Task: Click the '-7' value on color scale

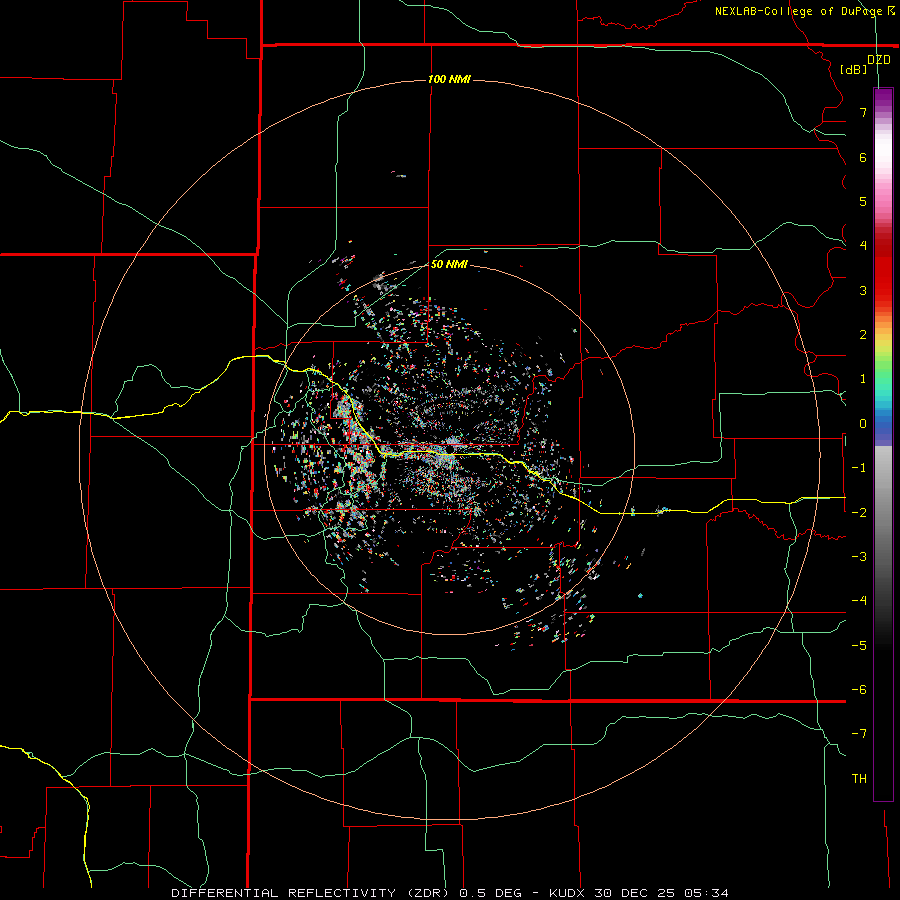Action: (x=859, y=734)
